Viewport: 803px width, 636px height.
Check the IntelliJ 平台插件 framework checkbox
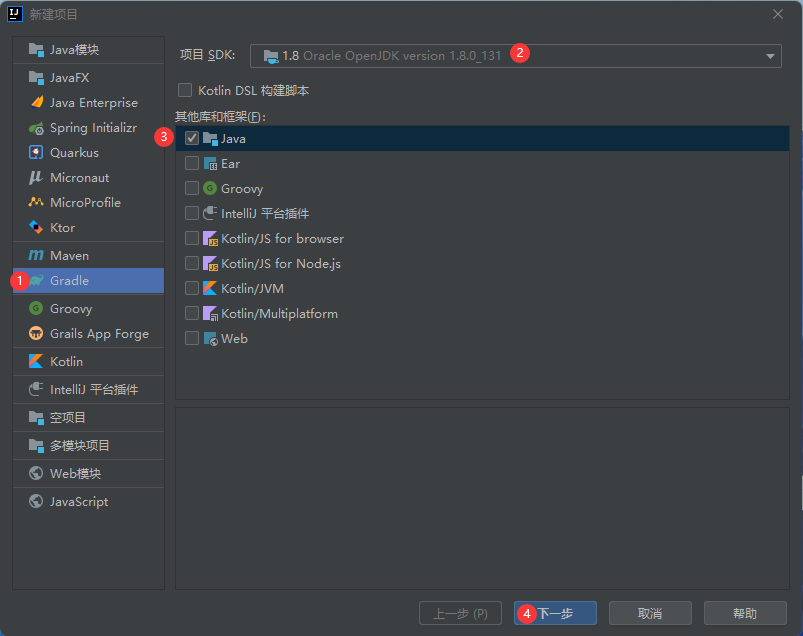pyautogui.click(x=192, y=213)
